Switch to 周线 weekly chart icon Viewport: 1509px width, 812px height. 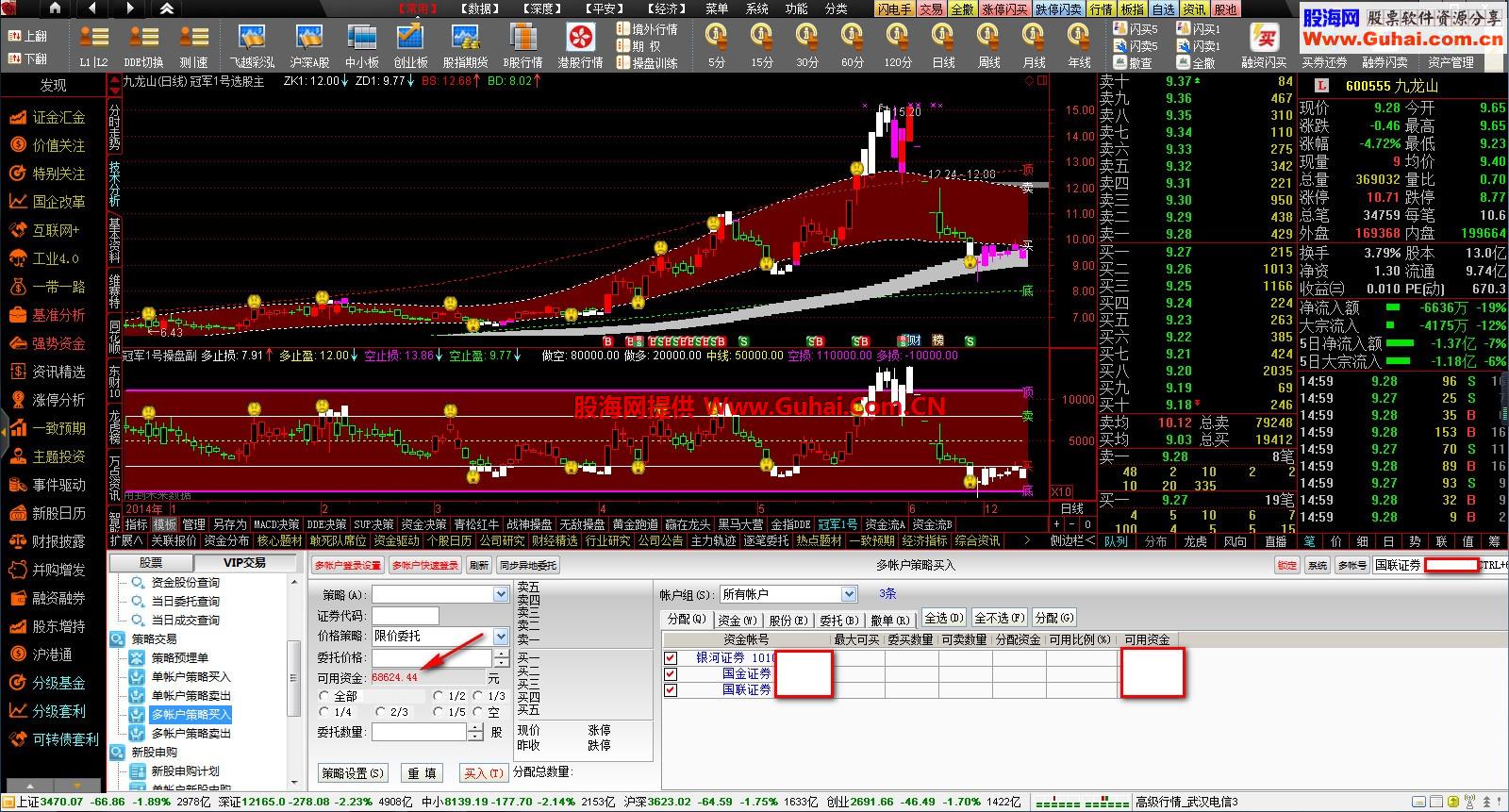click(988, 45)
